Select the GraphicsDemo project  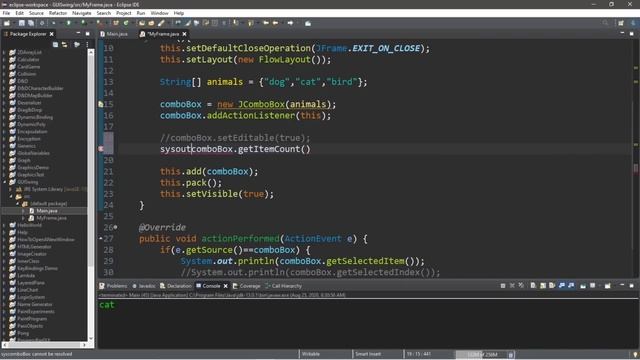pos(33,168)
